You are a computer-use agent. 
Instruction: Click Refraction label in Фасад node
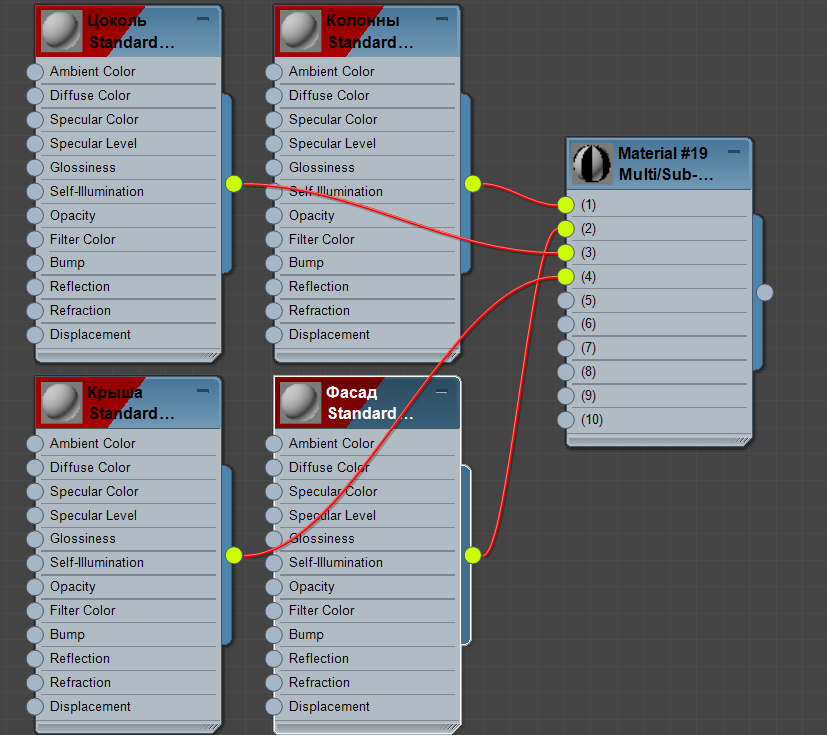click(x=319, y=682)
